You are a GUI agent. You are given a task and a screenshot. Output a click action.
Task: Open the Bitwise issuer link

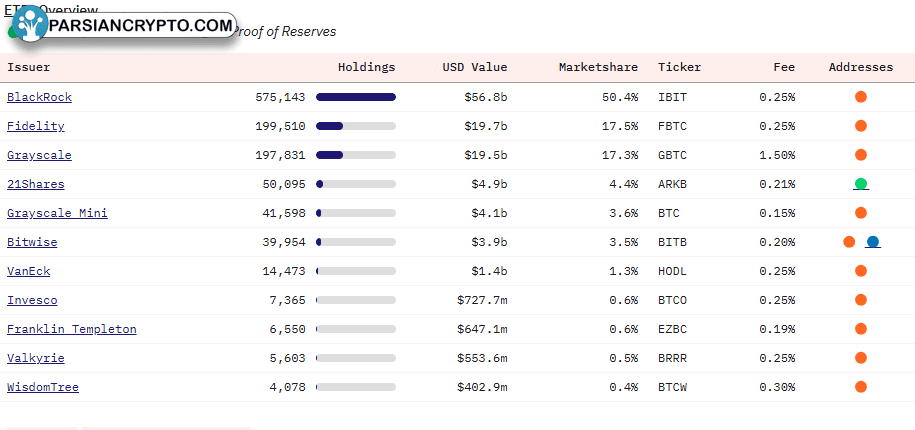pyautogui.click(x=32, y=242)
